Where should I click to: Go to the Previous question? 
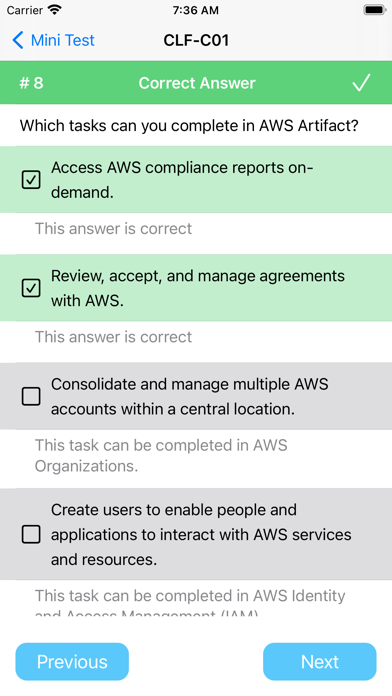[72, 662]
